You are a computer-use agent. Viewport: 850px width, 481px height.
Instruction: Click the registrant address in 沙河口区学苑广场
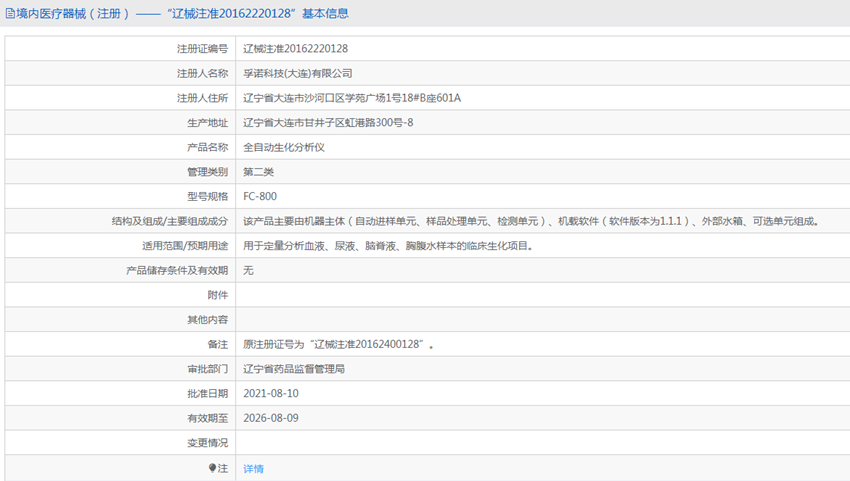tap(351, 98)
